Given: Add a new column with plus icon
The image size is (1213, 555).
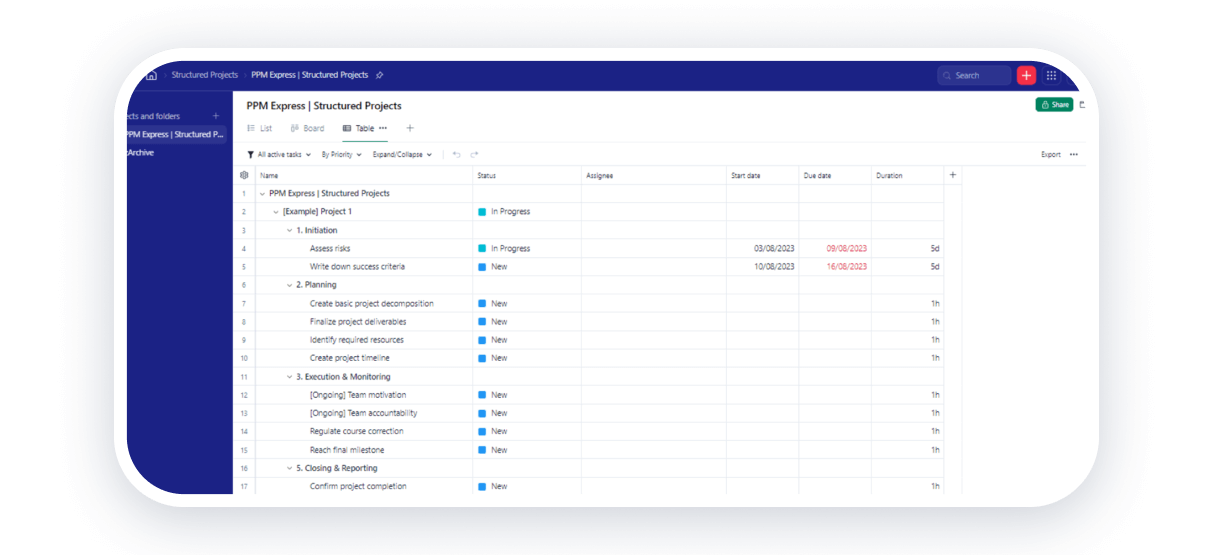Looking at the screenshot, I should click(x=952, y=175).
